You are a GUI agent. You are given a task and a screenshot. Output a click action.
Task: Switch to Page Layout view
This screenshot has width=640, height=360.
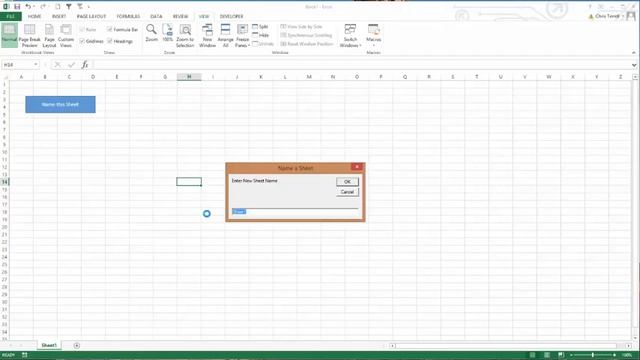pyautogui.click(x=49, y=36)
